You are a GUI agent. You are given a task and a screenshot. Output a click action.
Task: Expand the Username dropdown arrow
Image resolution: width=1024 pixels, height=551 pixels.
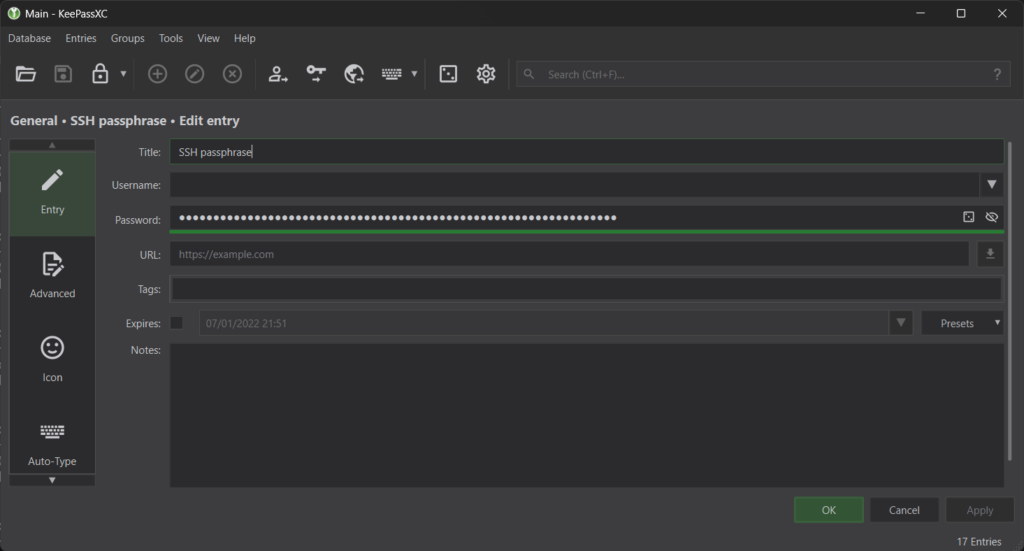991,185
